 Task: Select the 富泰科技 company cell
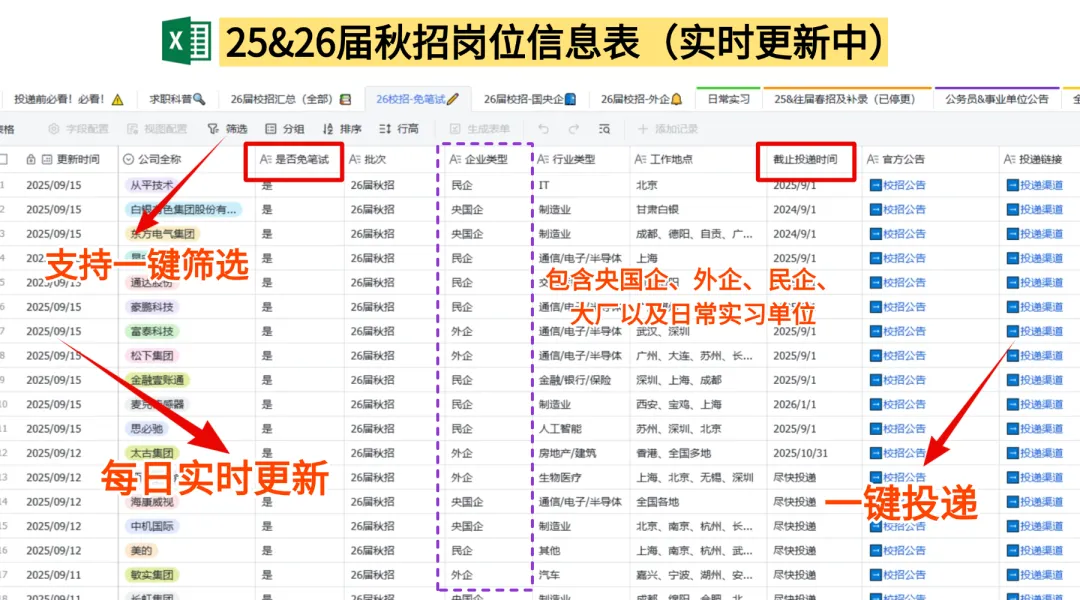[x=152, y=331]
